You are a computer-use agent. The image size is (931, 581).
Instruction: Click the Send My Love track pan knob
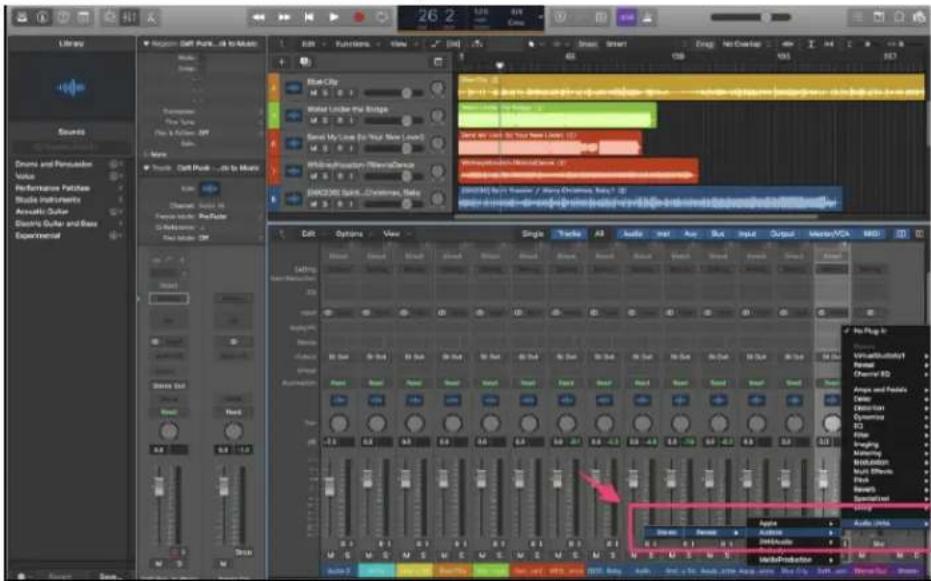click(438, 143)
